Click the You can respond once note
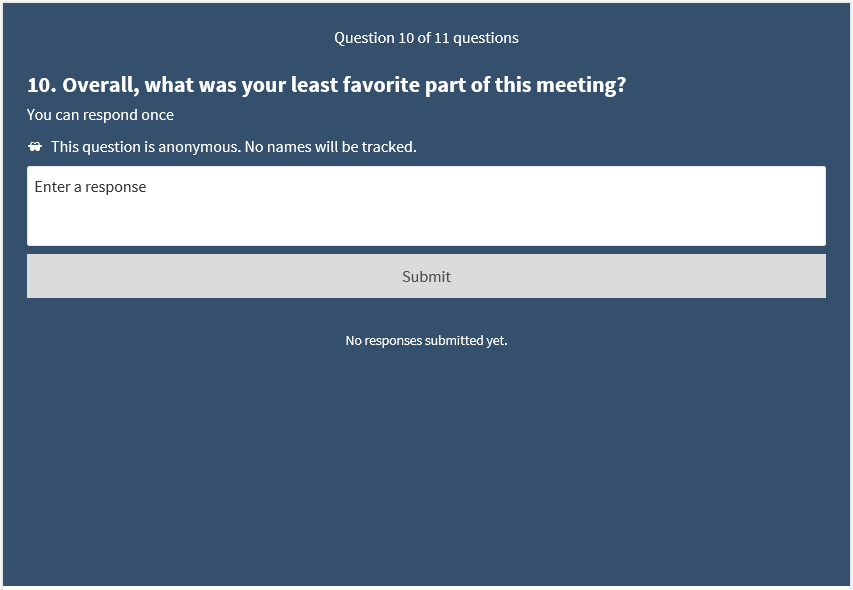This screenshot has height=590, width=853. pos(100,115)
